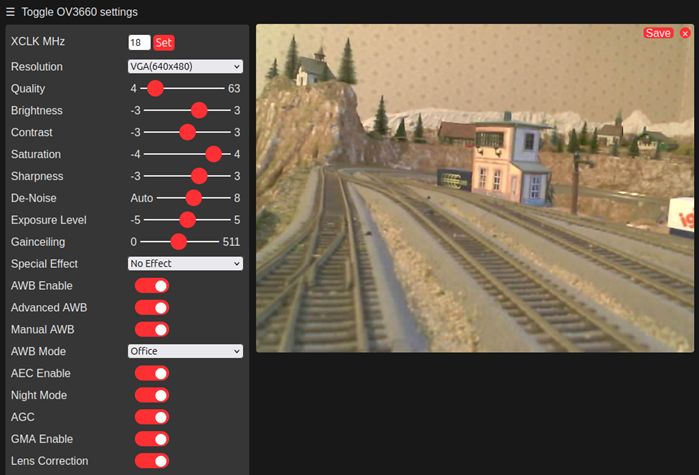This screenshot has height=475, width=699.
Task: Open the Resolution dropdown
Action: tap(185, 67)
